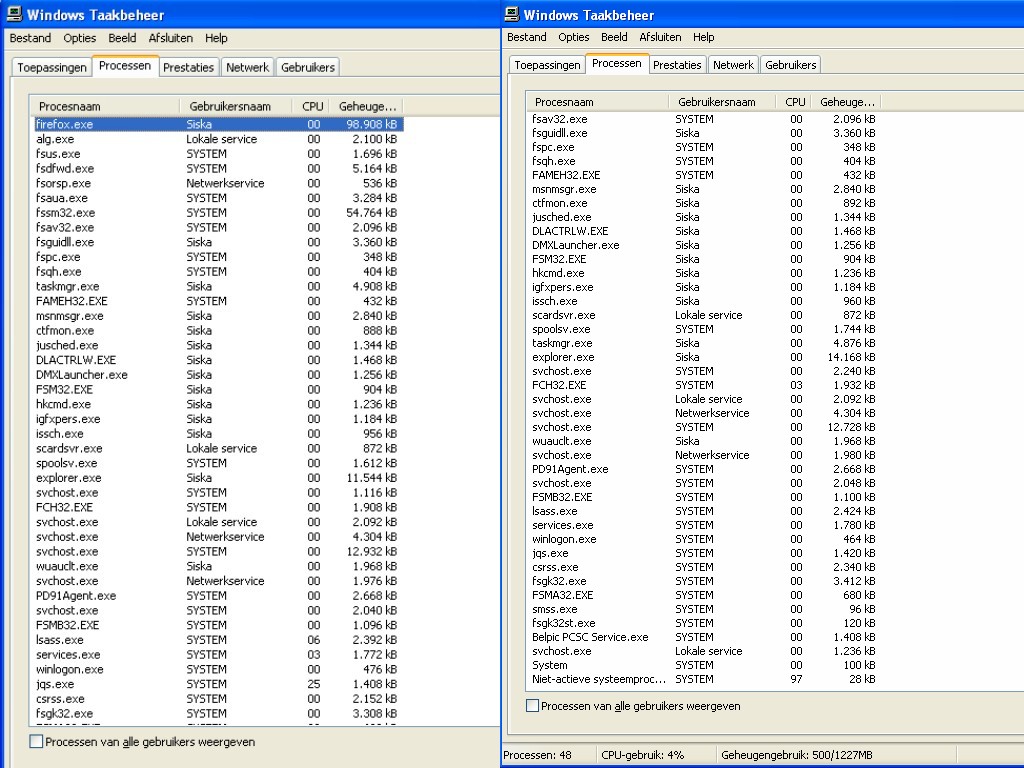Click the right Windows Taakbeheer title icon
This screenshot has height=768, width=1024.
coord(513,14)
